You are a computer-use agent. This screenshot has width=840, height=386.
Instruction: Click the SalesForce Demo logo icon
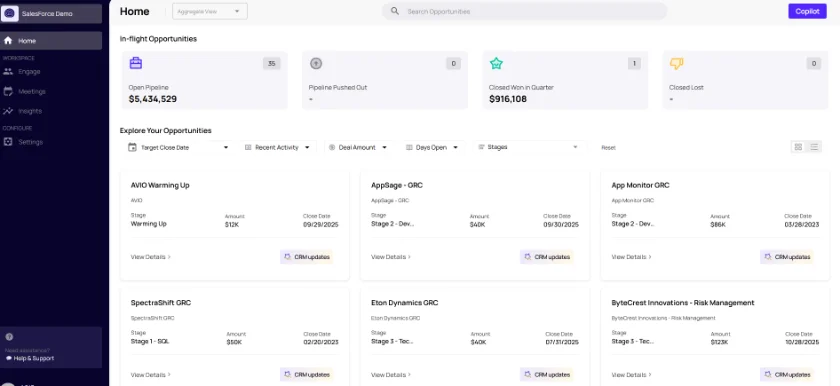pyautogui.click(x=10, y=13)
